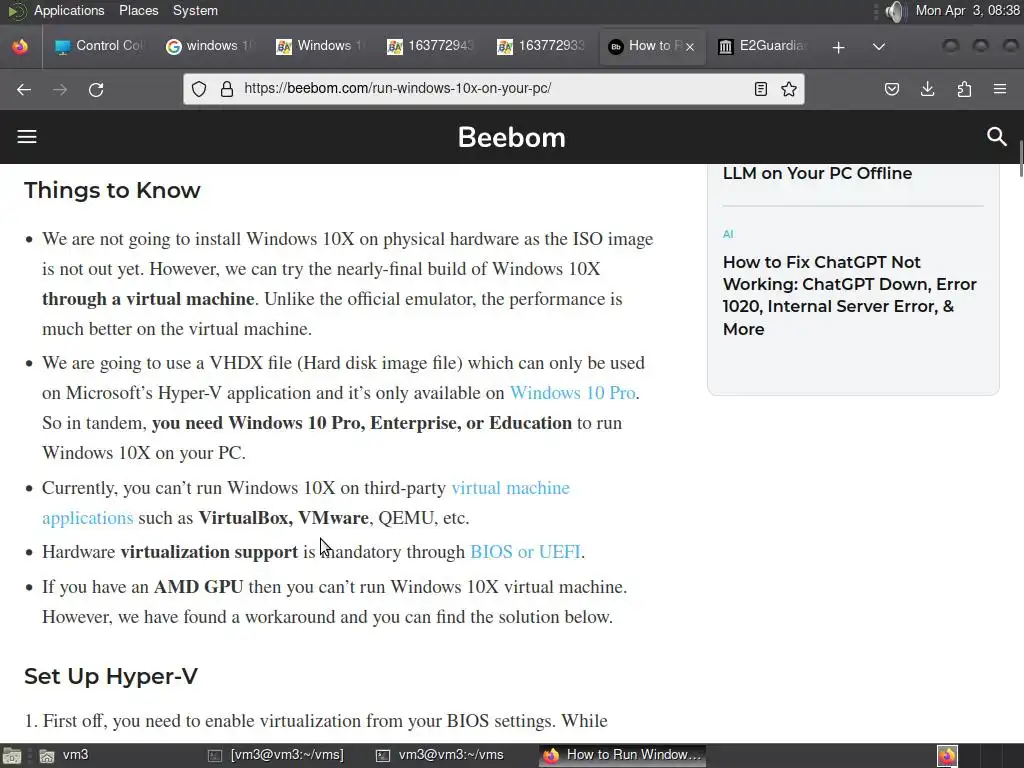The width and height of the screenshot is (1024, 768).
Task: Expand the list all tabs chevron
Action: (879, 46)
